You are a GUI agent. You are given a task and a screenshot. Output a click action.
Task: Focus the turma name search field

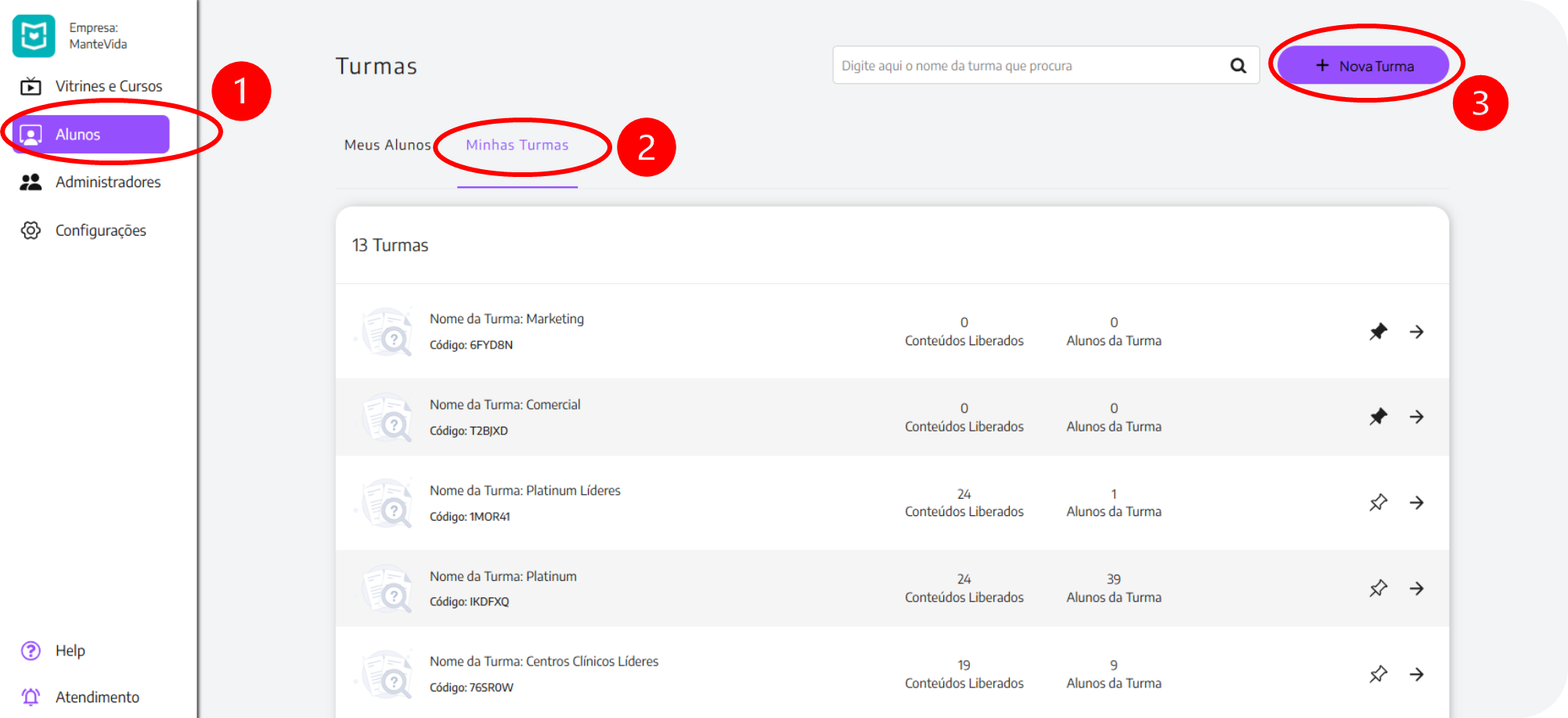pos(1026,66)
